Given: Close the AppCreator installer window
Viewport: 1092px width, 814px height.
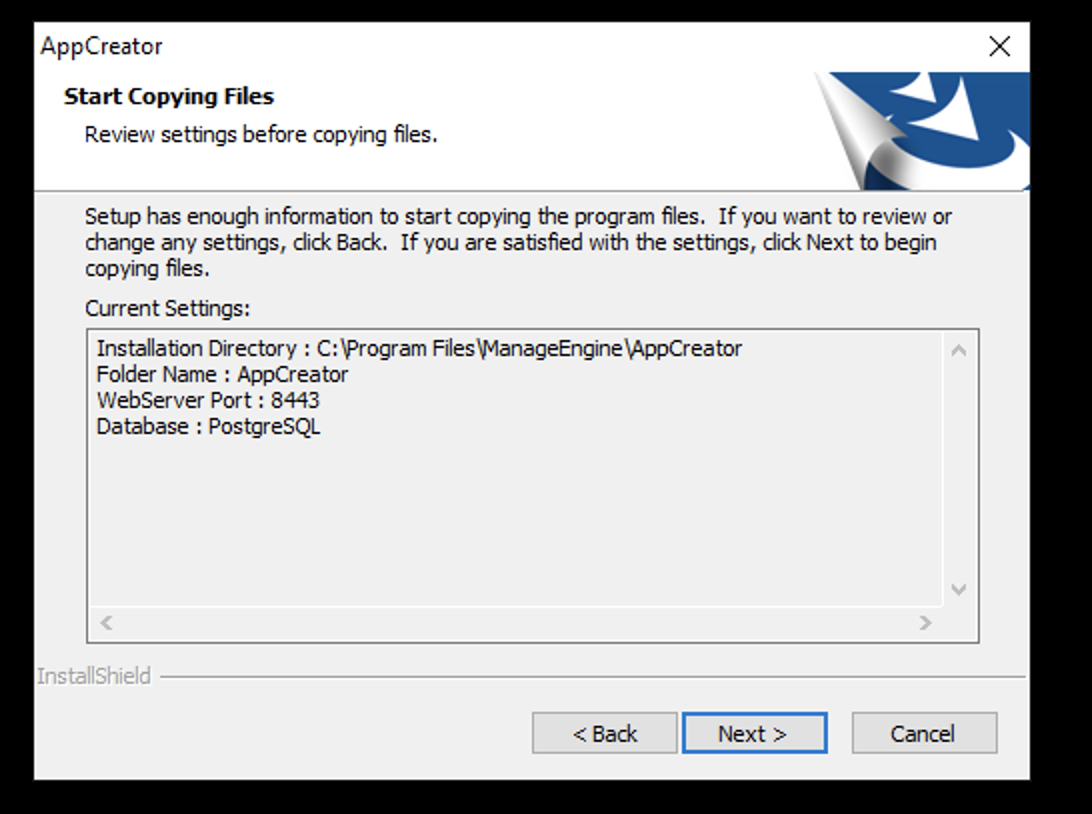Looking at the screenshot, I should [x=999, y=46].
